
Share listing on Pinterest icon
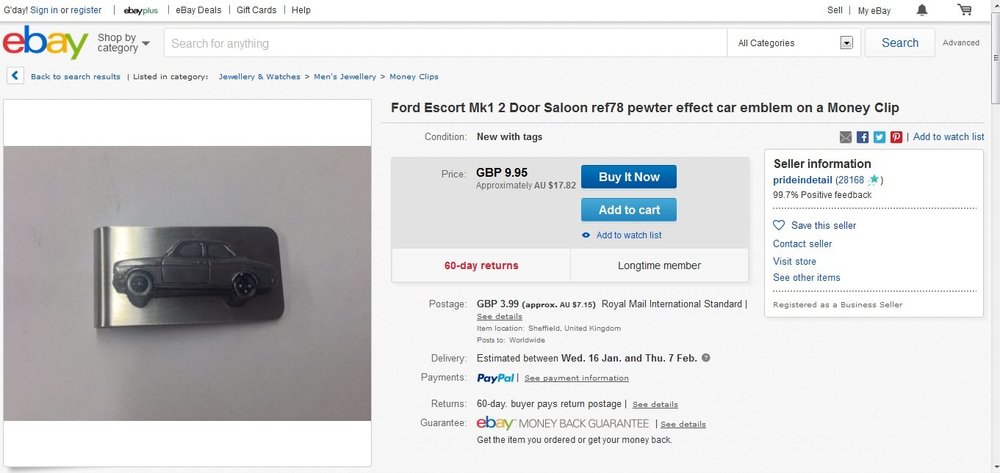click(x=896, y=137)
